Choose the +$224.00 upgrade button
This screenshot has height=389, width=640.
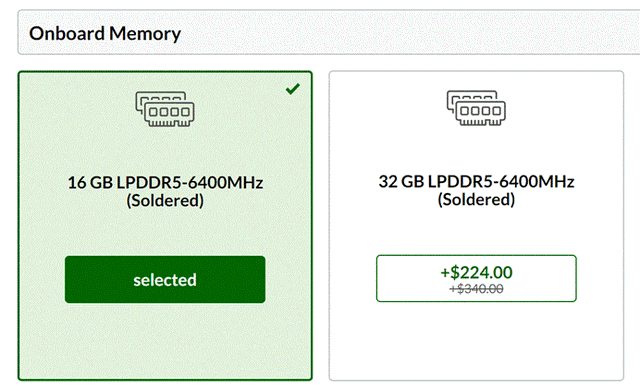point(476,278)
